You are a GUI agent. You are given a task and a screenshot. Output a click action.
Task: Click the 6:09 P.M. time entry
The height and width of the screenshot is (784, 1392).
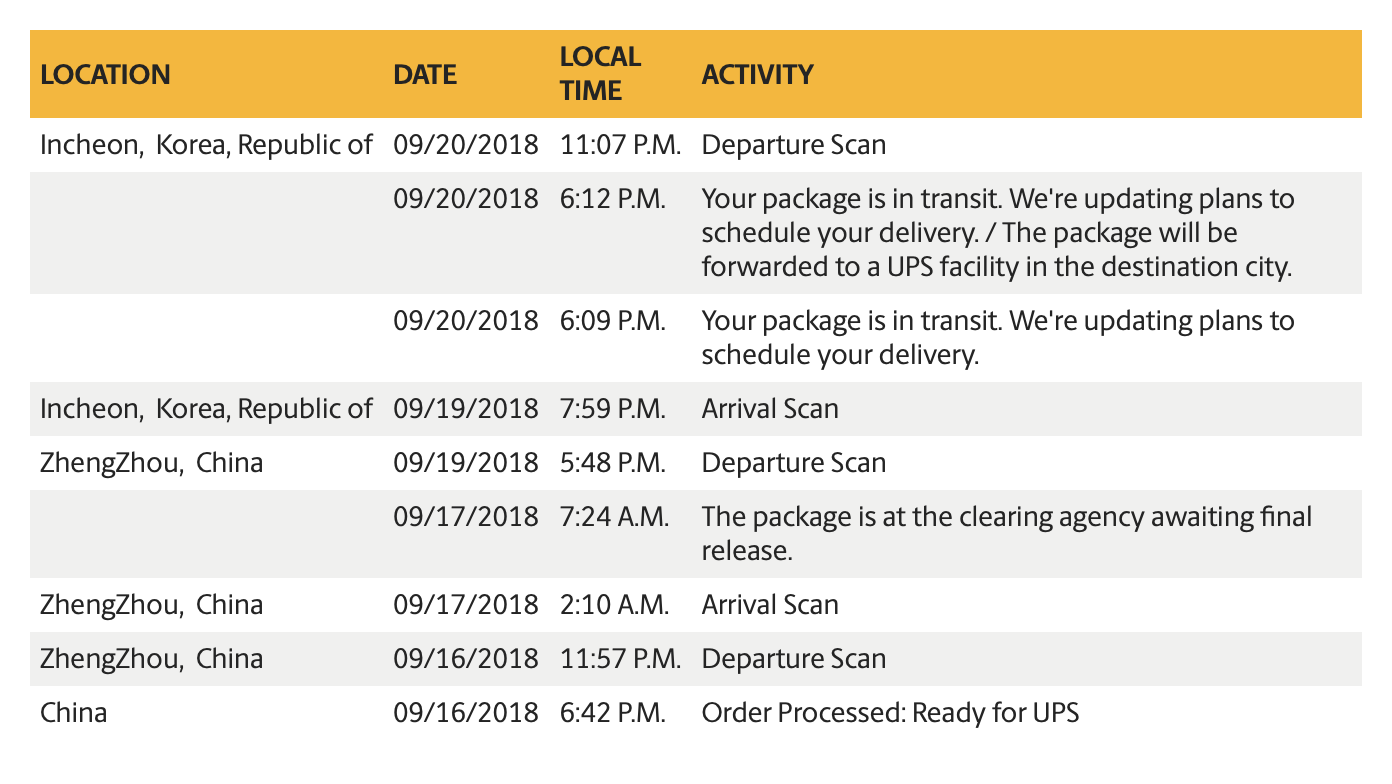pos(612,321)
